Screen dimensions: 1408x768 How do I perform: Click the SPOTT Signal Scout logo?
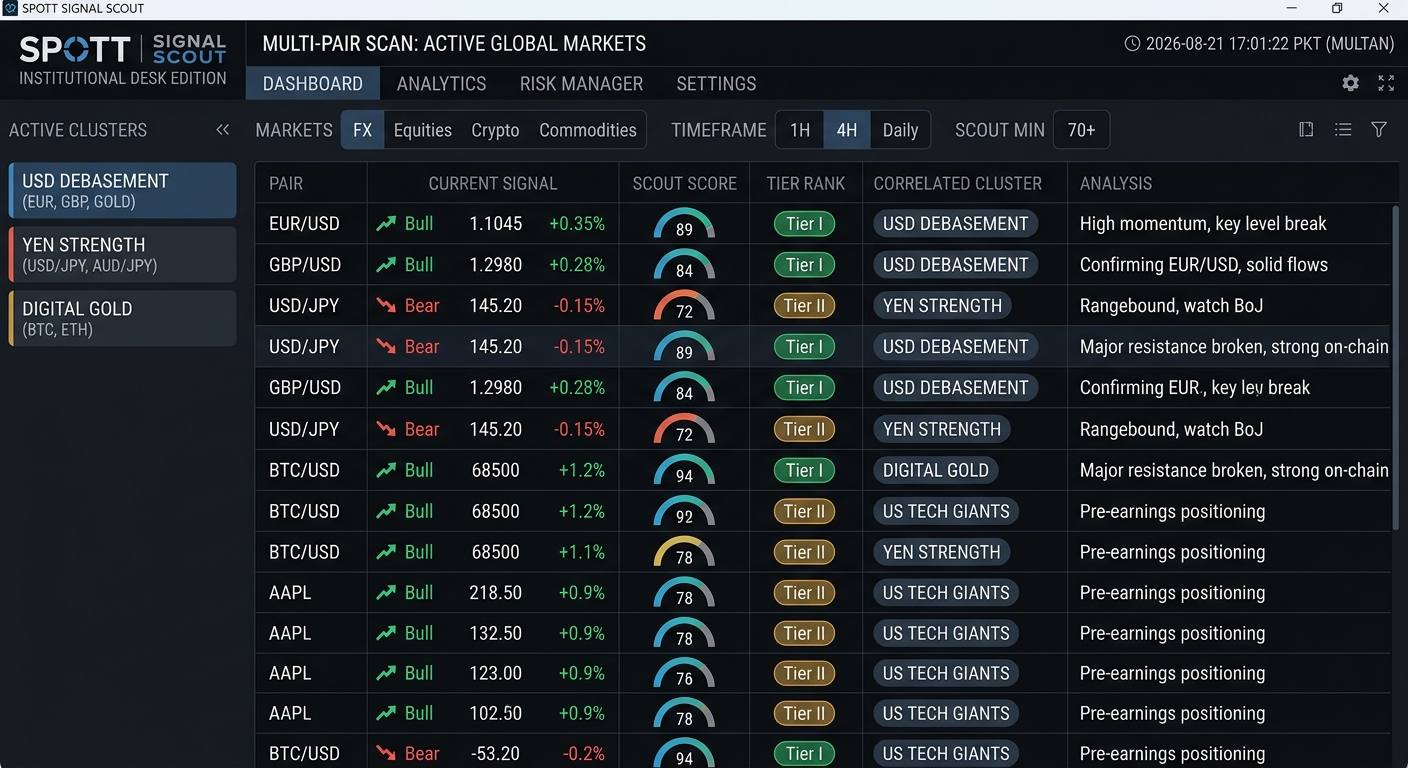point(123,59)
